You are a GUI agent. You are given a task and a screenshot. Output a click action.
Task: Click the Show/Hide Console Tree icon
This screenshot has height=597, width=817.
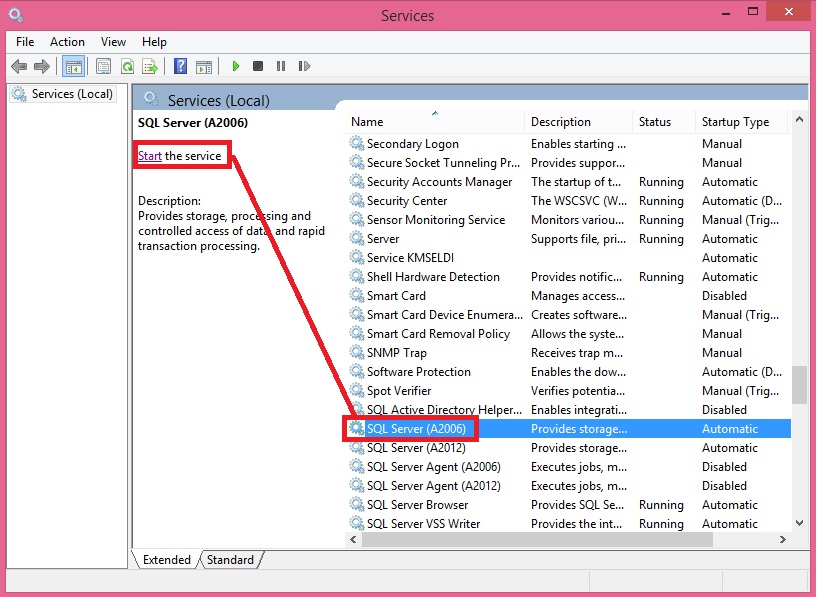click(x=73, y=66)
